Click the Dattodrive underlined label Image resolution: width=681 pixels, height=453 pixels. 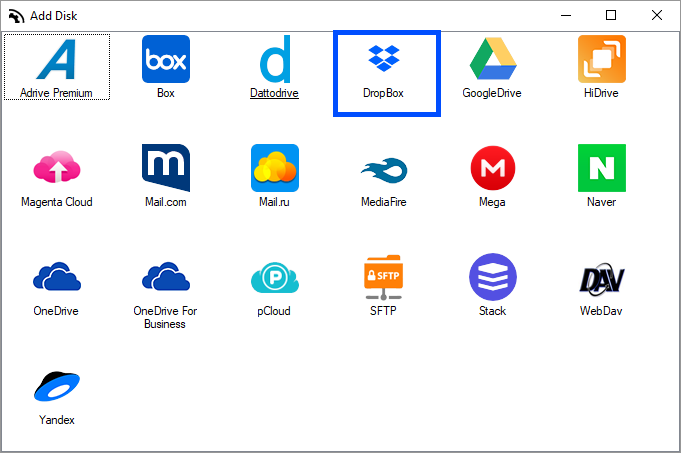coord(274,93)
